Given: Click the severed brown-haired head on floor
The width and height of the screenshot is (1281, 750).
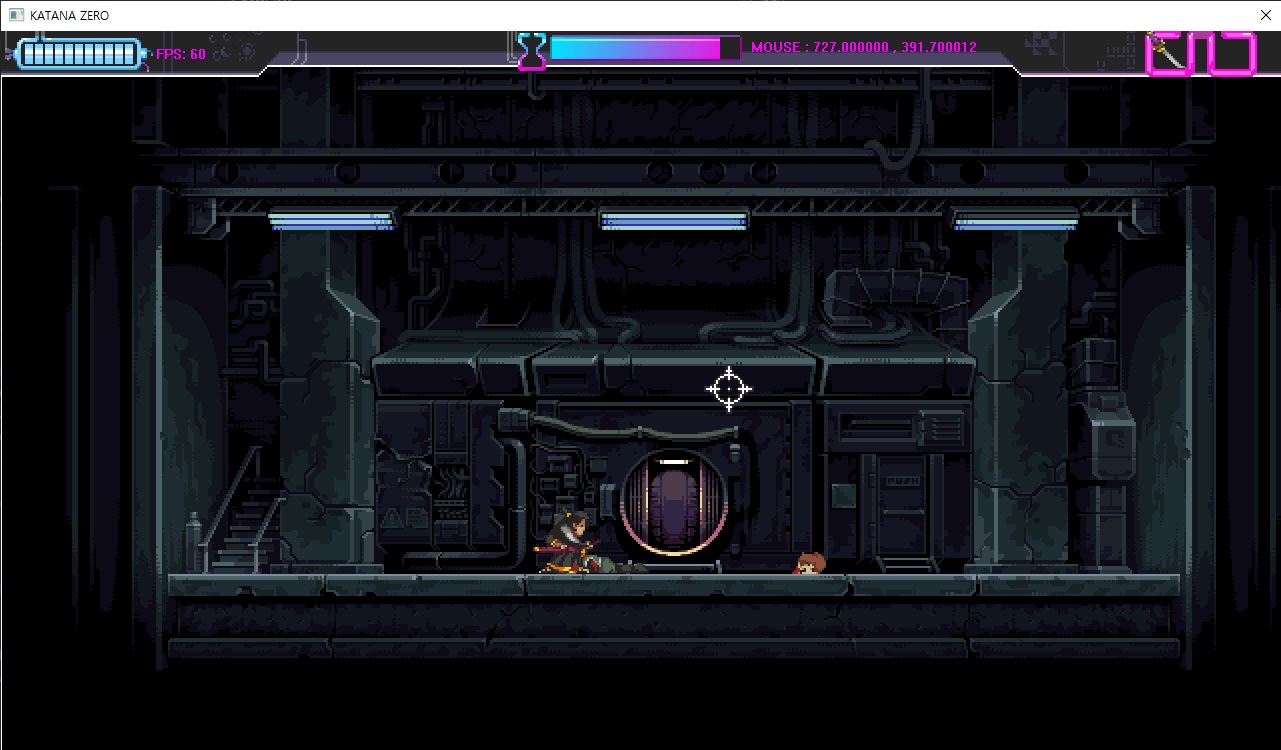Looking at the screenshot, I should [x=809, y=563].
